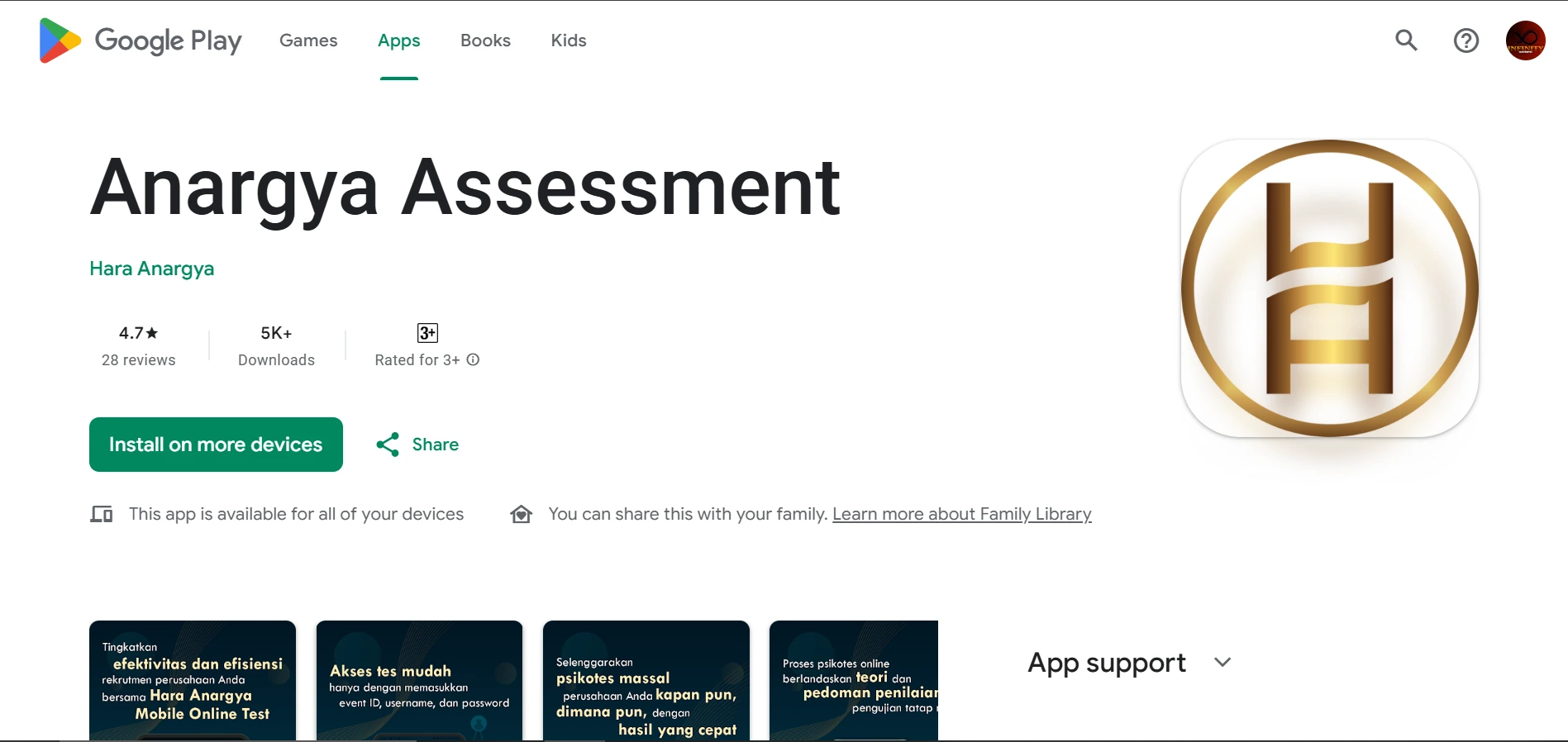The height and width of the screenshot is (742, 1568).
Task: Go to the Kids tab
Action: [x=569, y=40]
